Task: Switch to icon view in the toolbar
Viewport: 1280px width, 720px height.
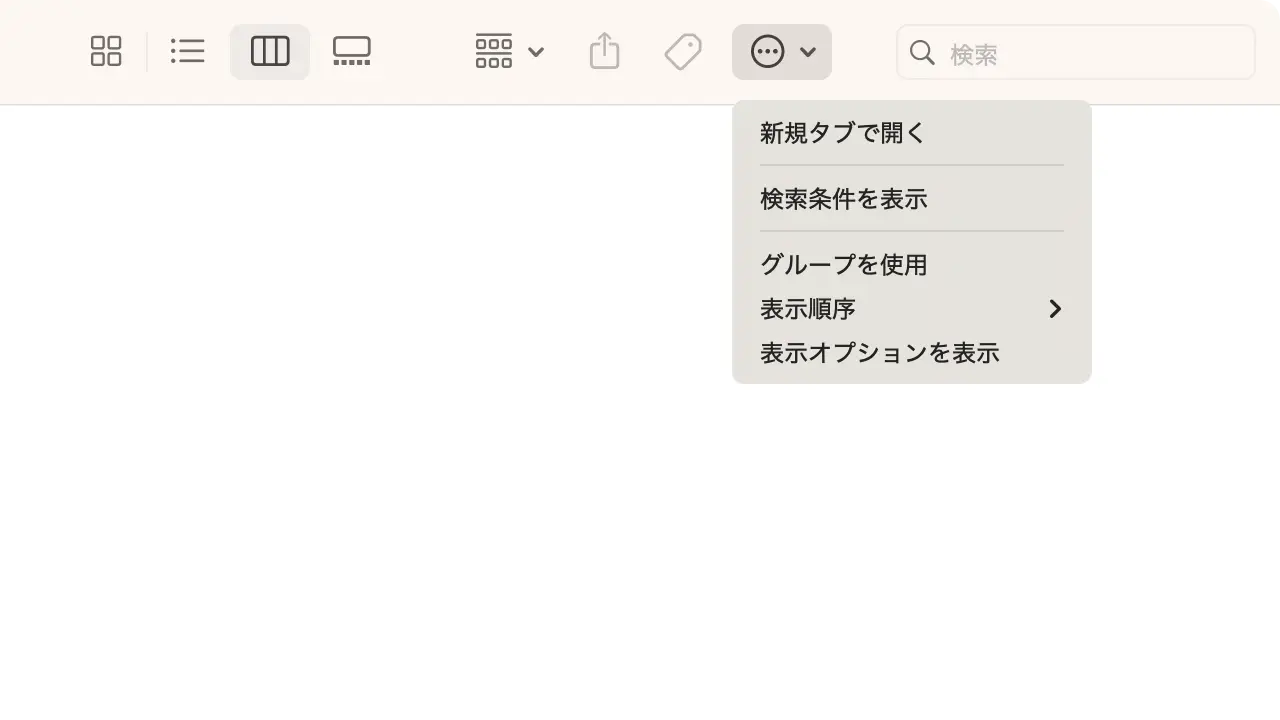Action: [106, 52]
